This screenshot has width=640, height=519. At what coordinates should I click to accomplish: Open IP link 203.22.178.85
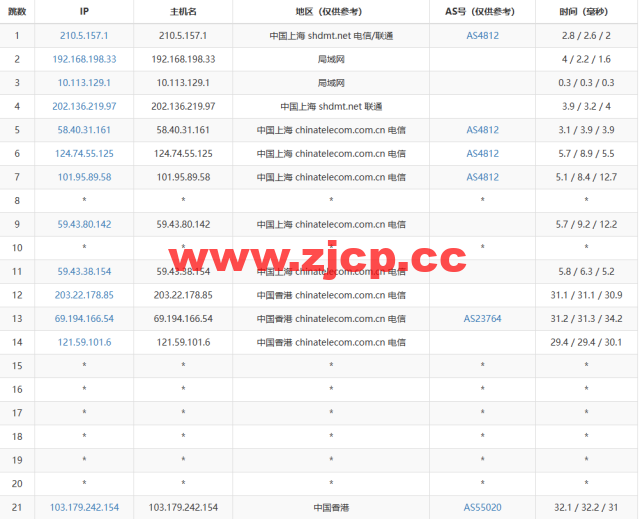pos(84,295)
